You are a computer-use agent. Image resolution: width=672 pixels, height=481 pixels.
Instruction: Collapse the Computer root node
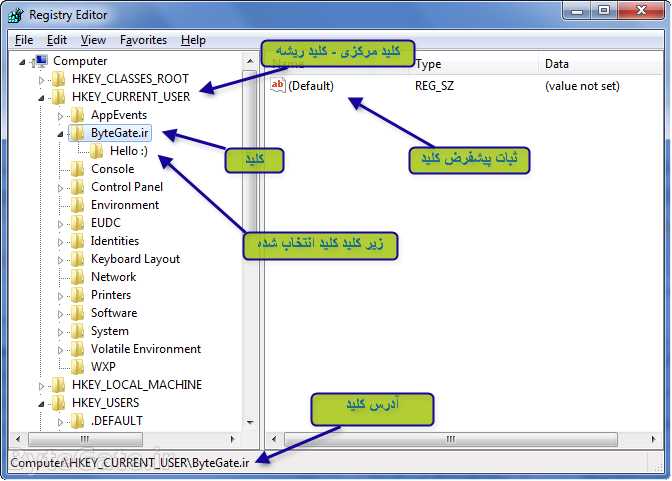22,63
